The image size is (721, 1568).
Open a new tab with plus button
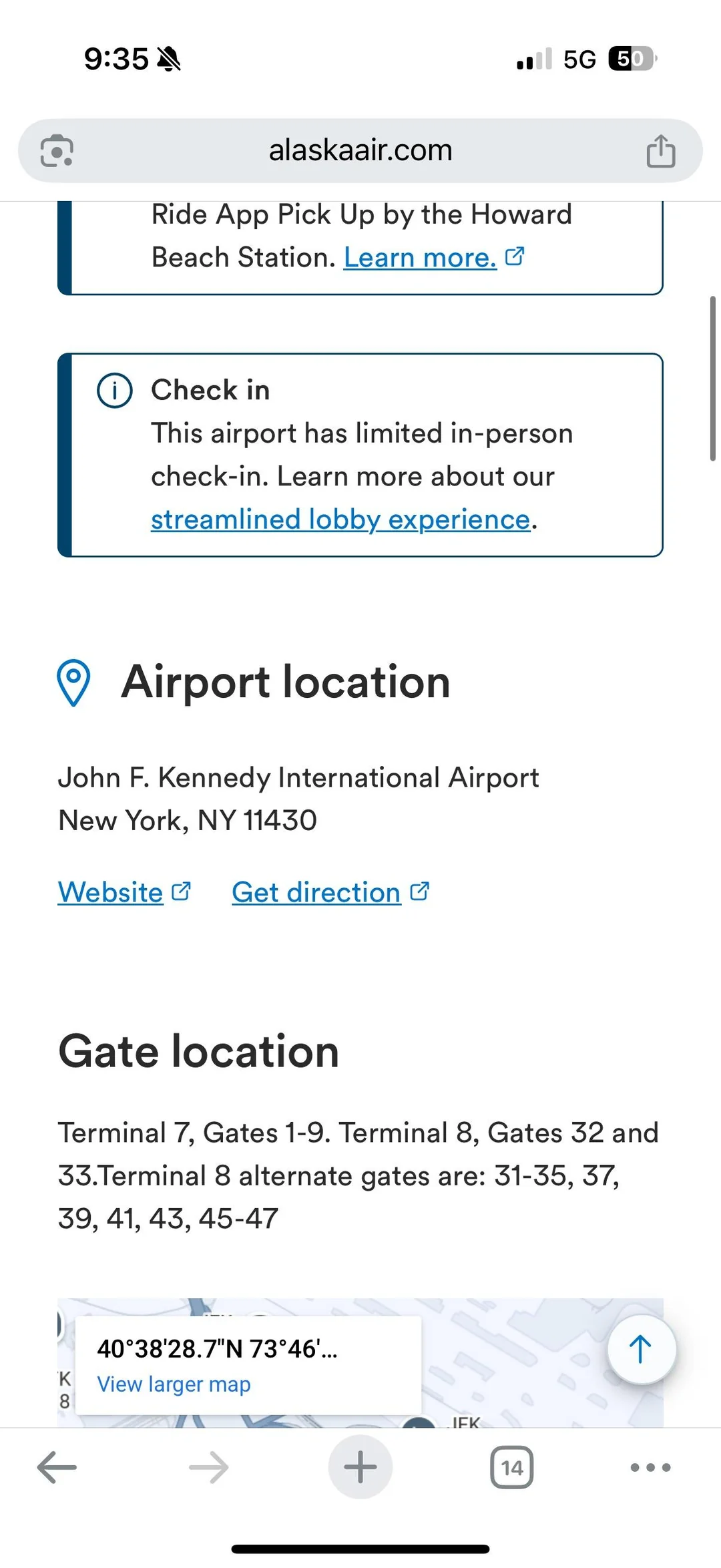click(360, 1467)
